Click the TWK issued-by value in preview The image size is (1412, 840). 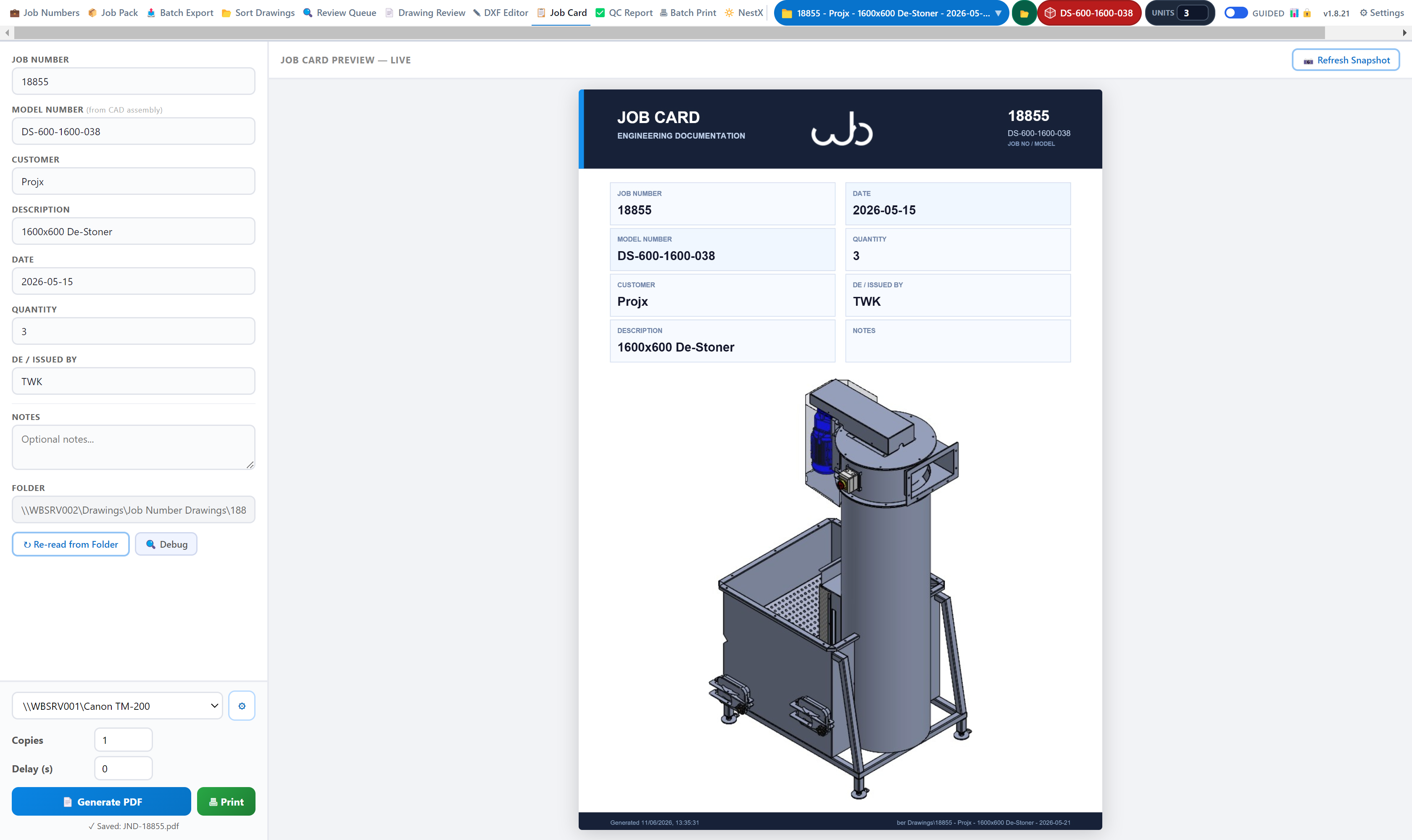coord(867,301)
